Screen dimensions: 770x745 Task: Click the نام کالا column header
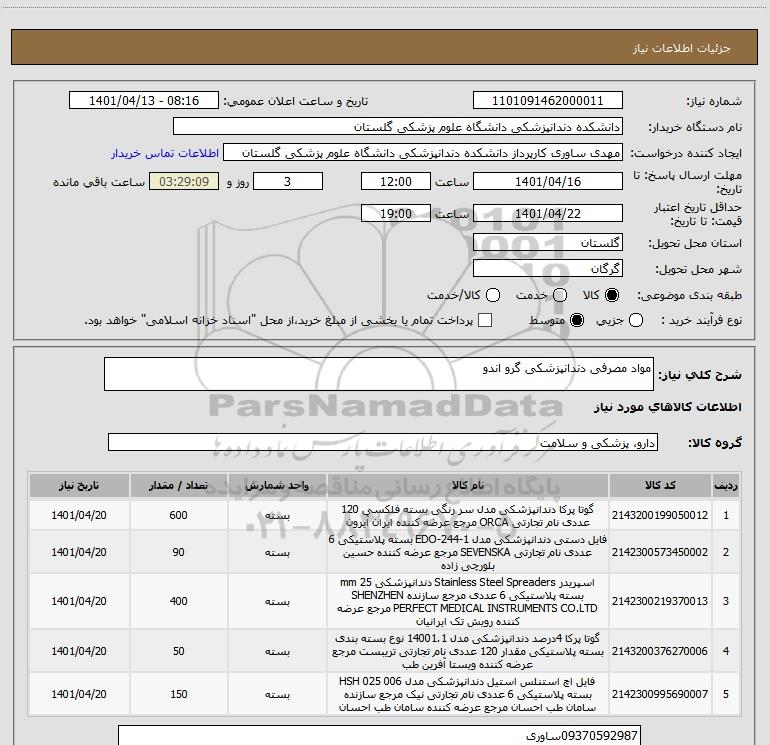point(468,486)
